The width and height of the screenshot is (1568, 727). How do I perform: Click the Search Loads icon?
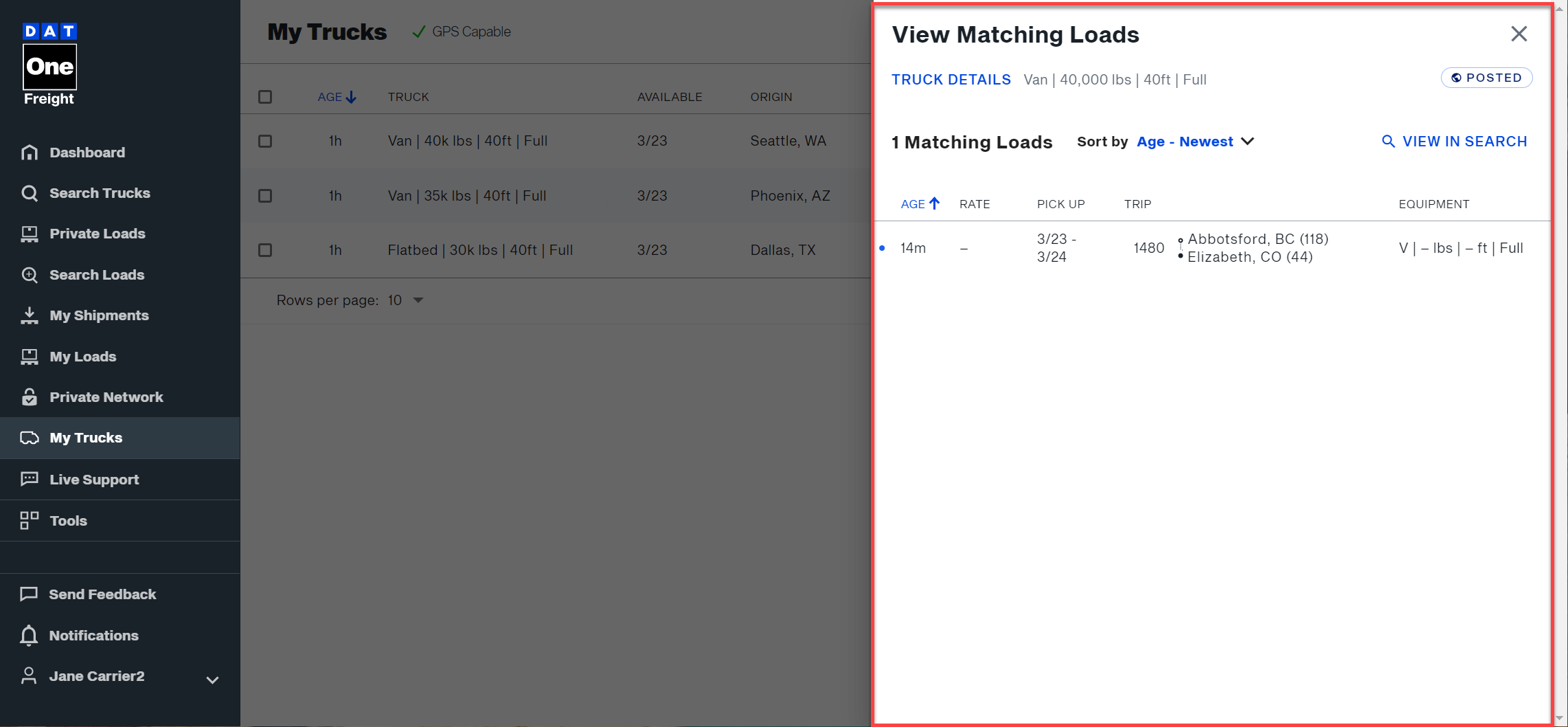pos(30,275)
